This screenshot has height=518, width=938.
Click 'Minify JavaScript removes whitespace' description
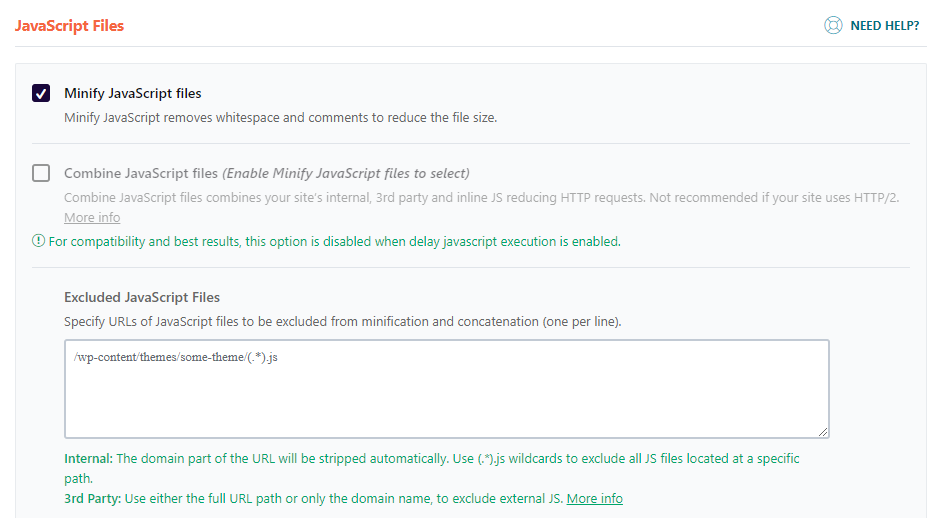[281, 118]
